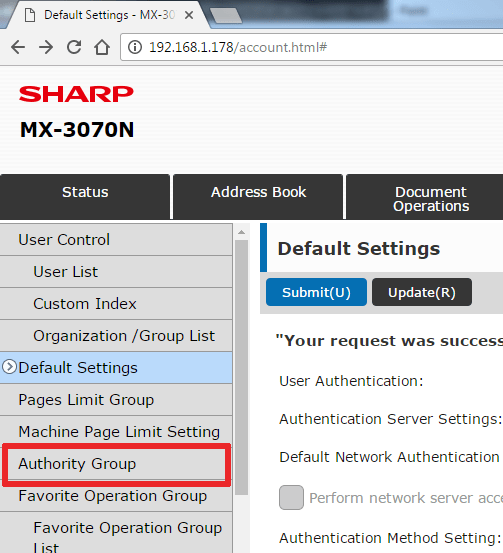Open User List in the sidebar
The image size is (503, 553).
click(116, 272)
